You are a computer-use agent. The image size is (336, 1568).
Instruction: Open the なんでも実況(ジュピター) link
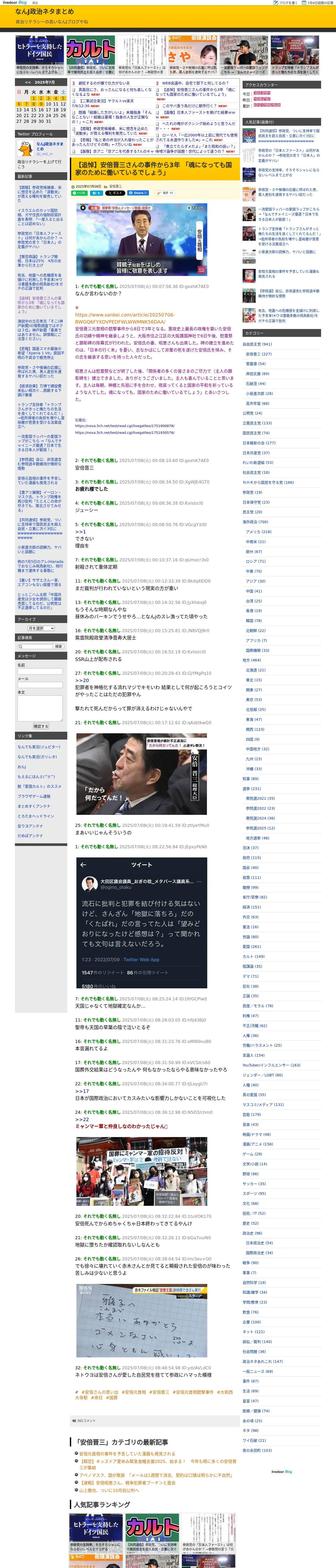point(38,747)
